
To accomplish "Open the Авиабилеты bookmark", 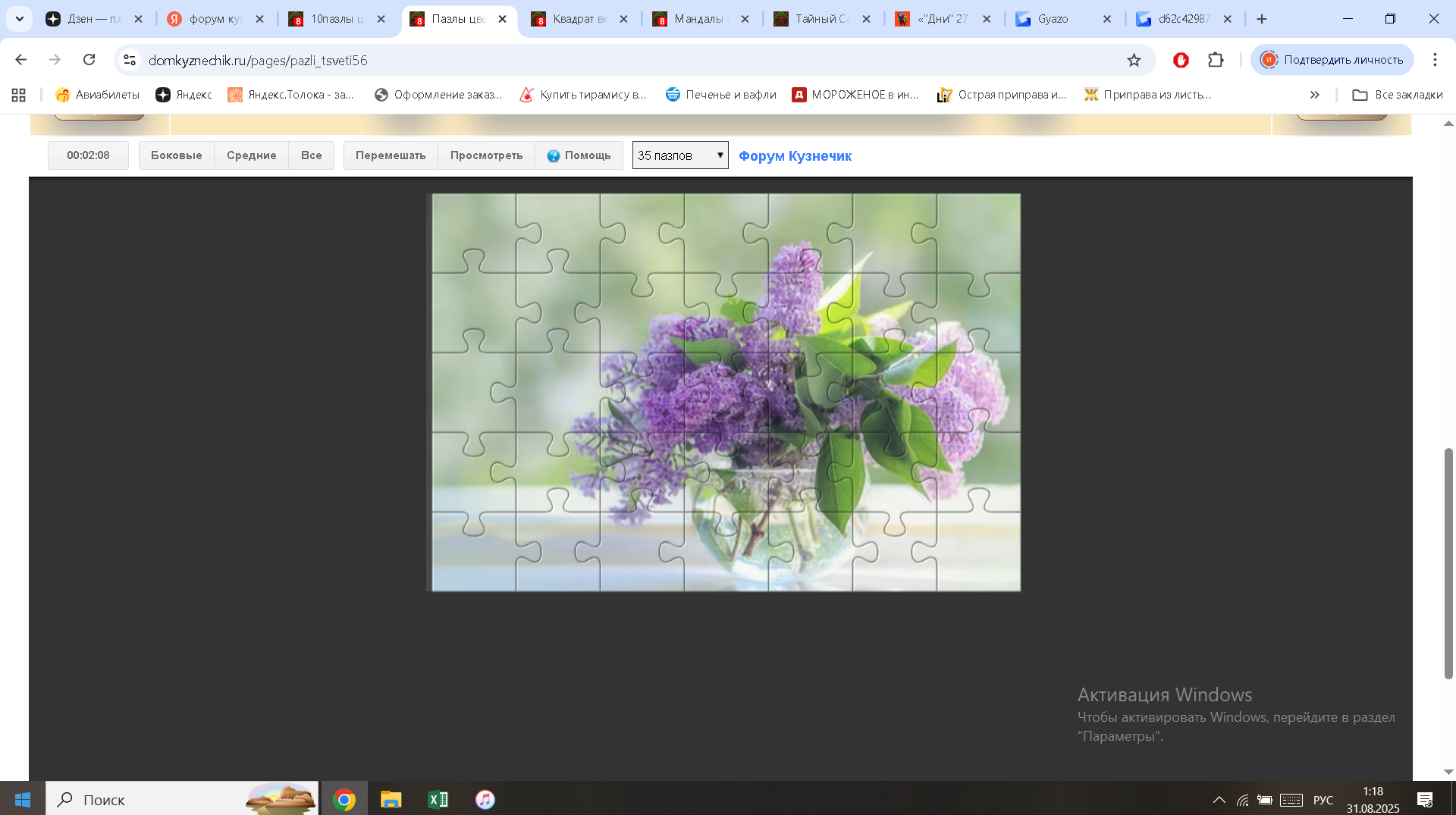I will point(98,95).
